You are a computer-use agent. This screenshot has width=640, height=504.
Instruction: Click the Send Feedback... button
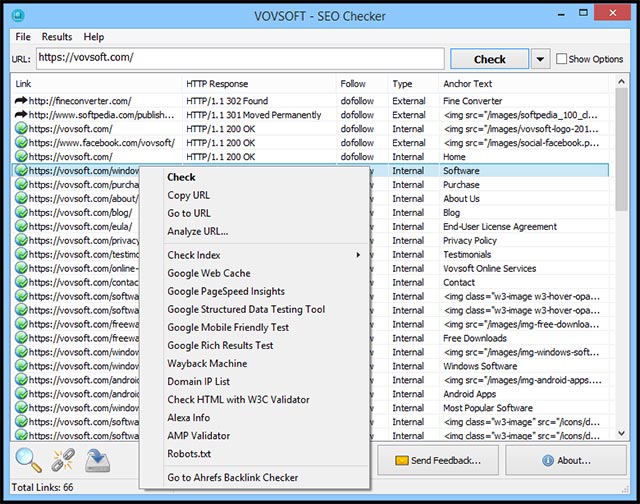click(x=438, y=460)
